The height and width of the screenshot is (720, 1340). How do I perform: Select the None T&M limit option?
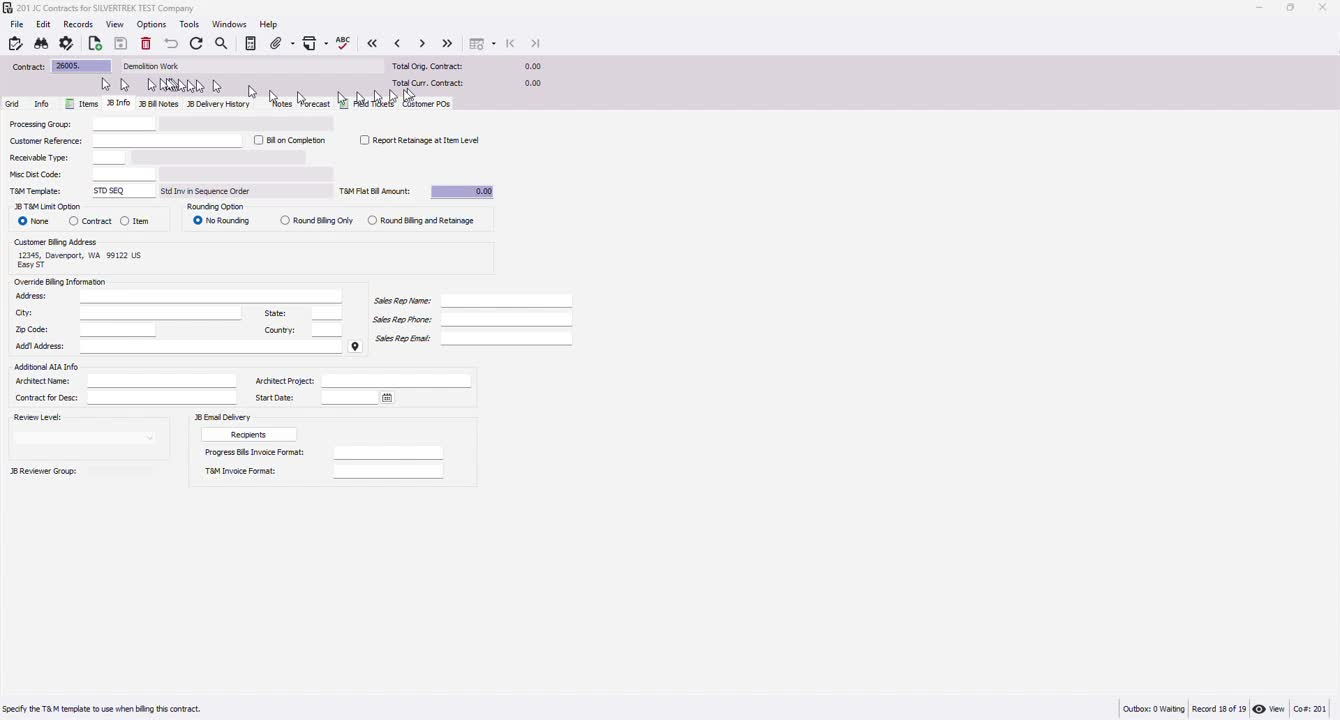[x=23, y=221]
